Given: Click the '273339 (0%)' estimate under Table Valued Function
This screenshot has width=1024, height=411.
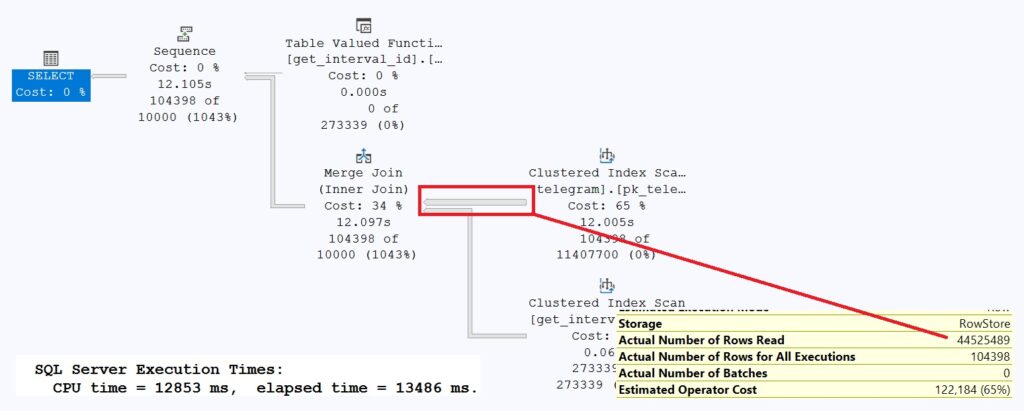Looking at the screenshot, I should point(363,125).
